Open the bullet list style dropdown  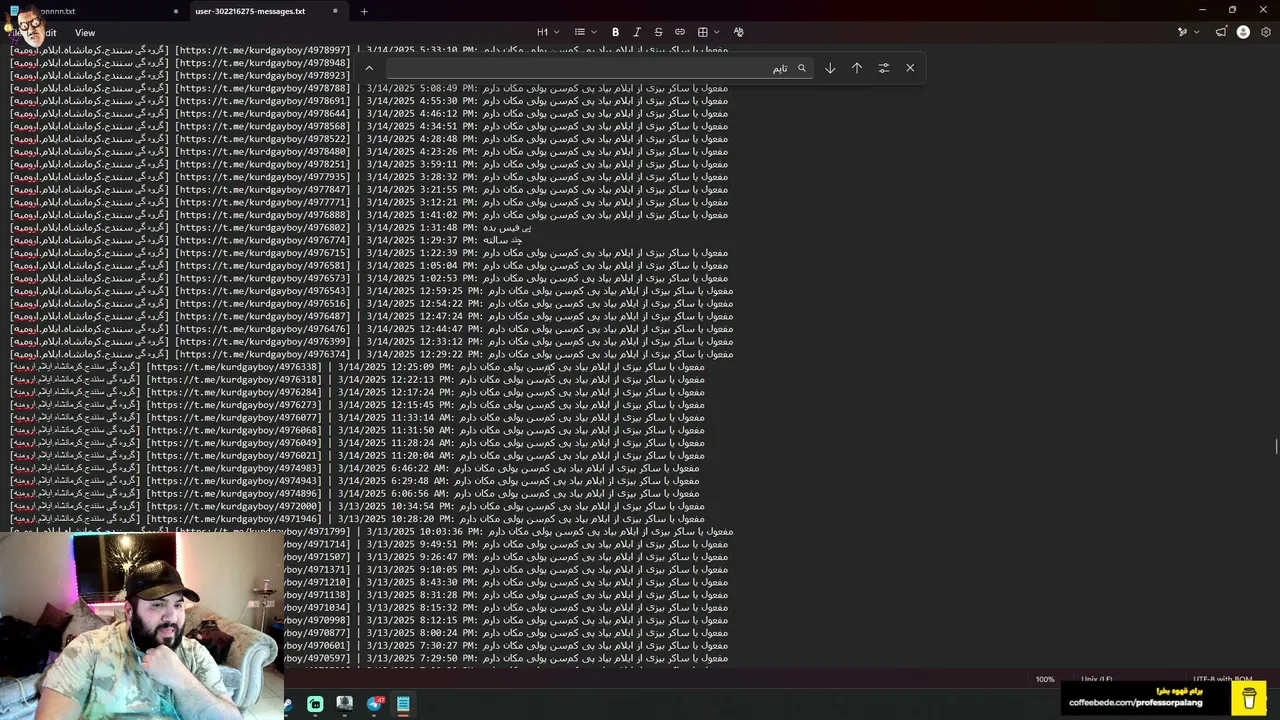coord(585,32)
